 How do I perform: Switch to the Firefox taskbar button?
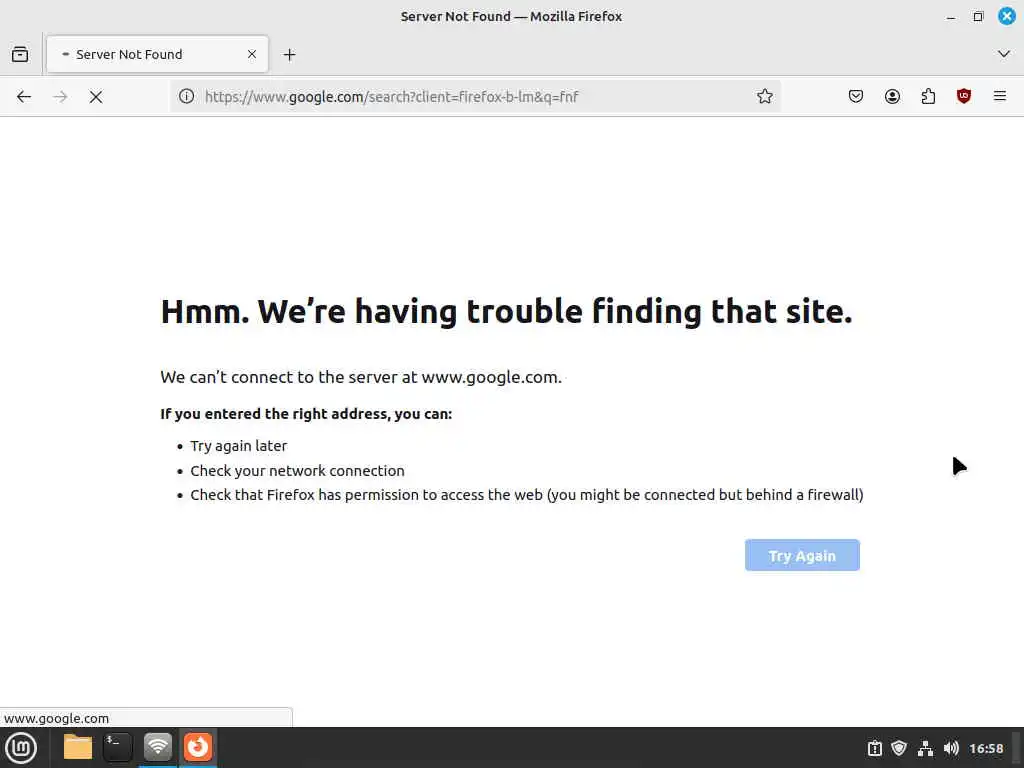(x=198, y=748)
